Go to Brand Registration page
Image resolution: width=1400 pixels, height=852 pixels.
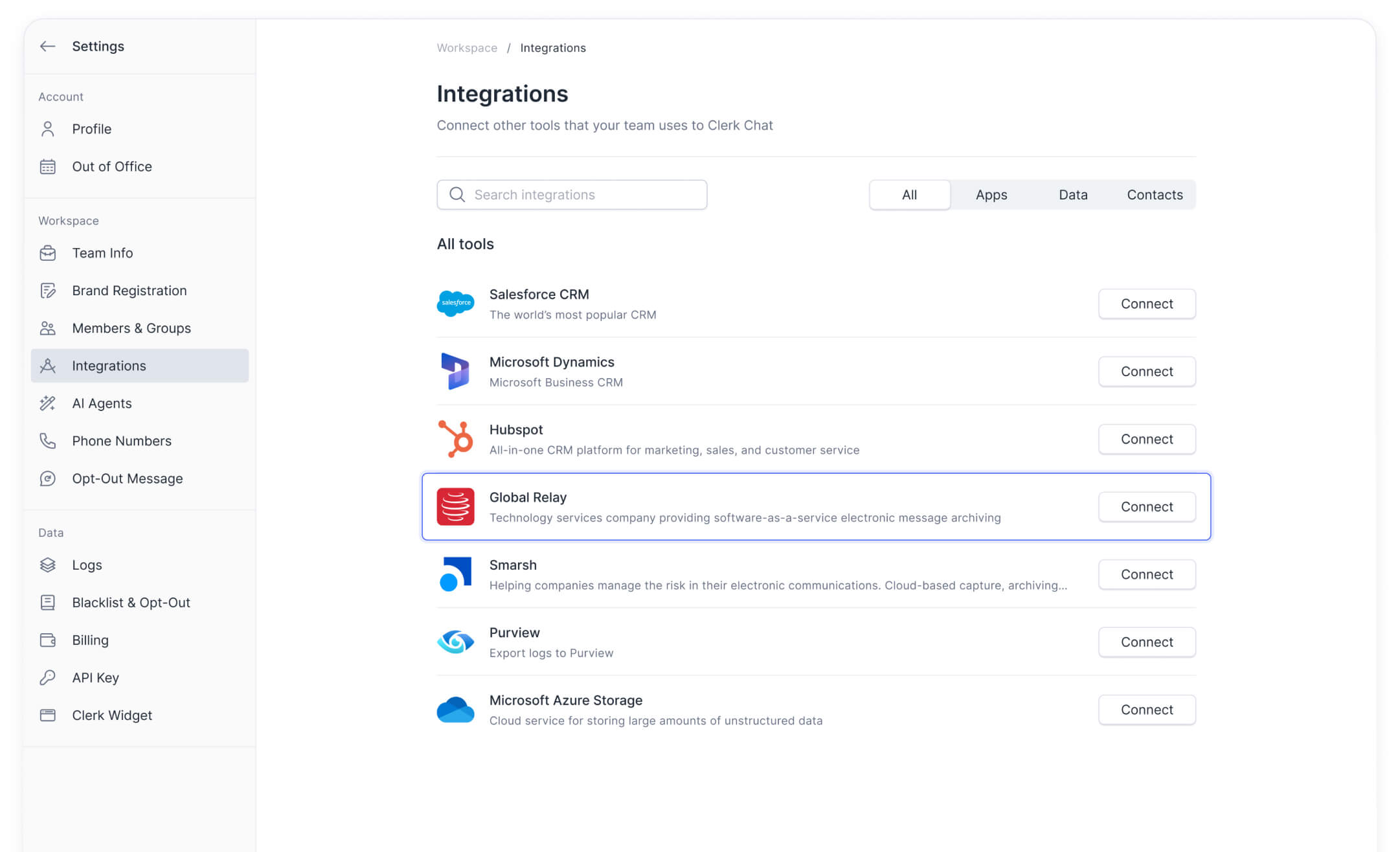click(x=140, y=291)
